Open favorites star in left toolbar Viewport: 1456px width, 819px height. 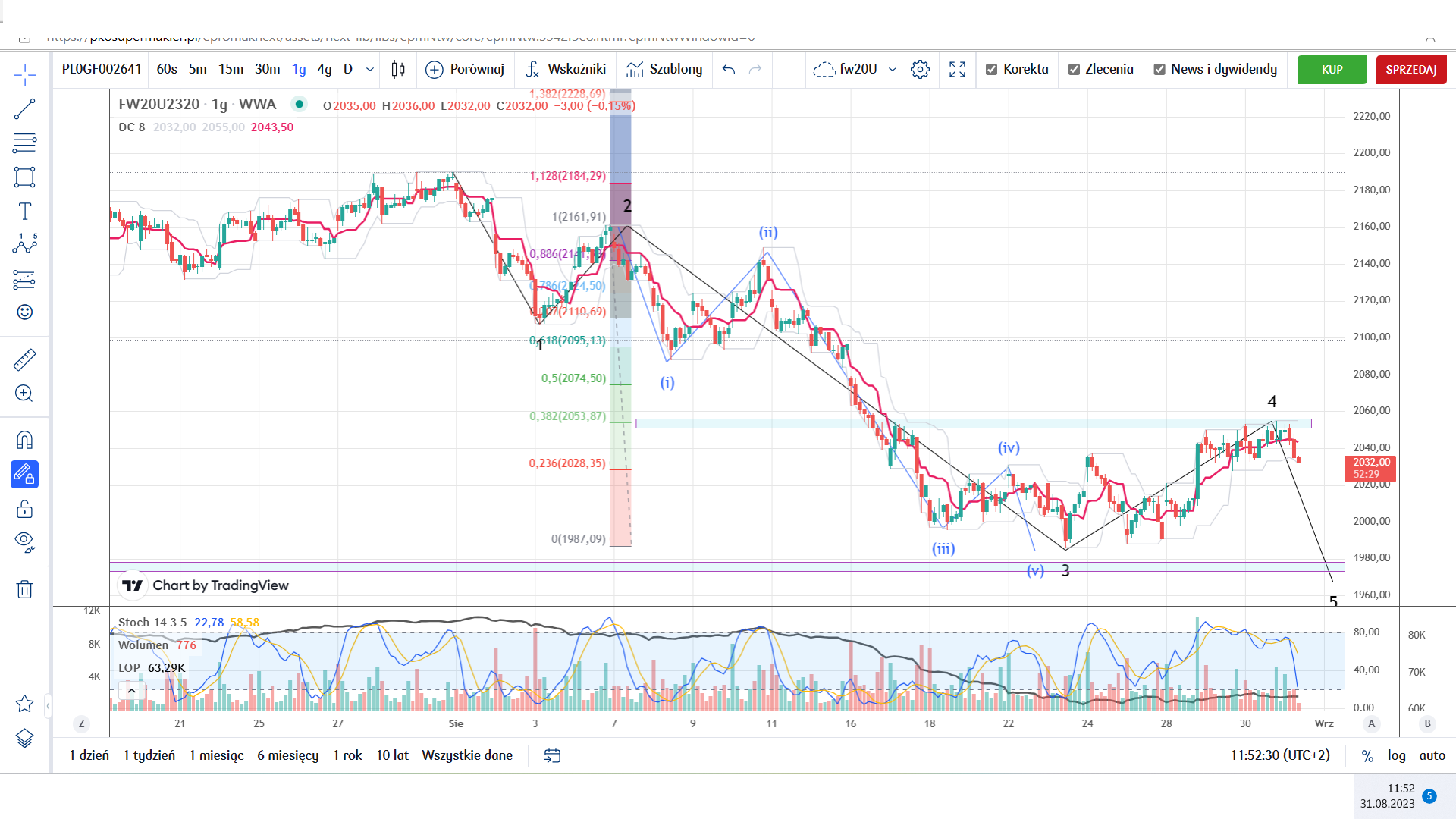tap(24, 704)
